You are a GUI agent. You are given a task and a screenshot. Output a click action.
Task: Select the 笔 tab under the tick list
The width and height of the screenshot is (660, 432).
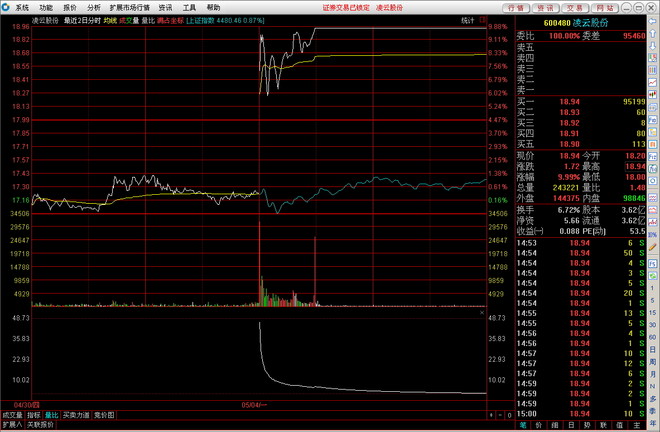[x=522, y=425]
